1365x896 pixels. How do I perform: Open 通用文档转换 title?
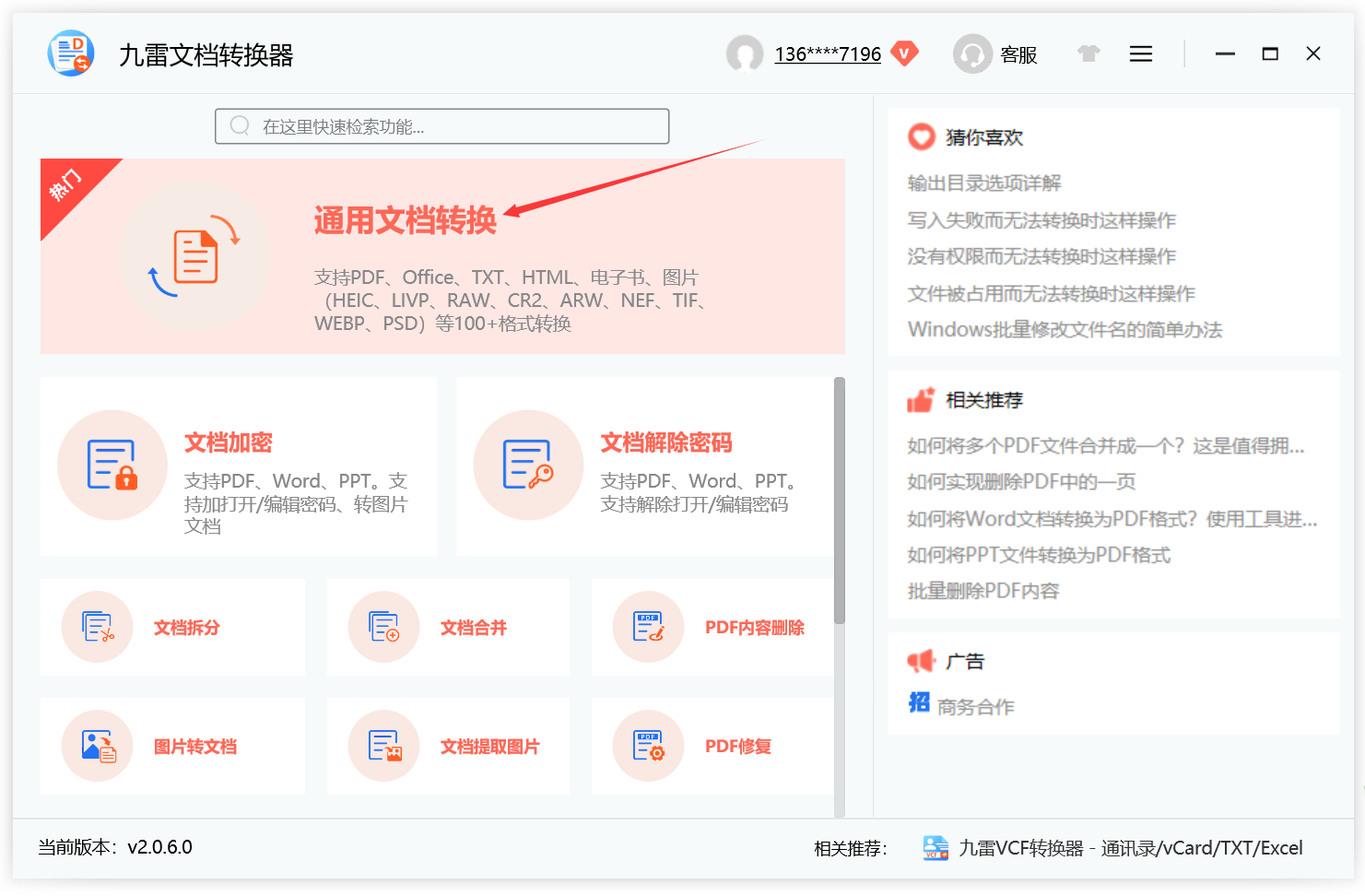click(x=406, y=220)
